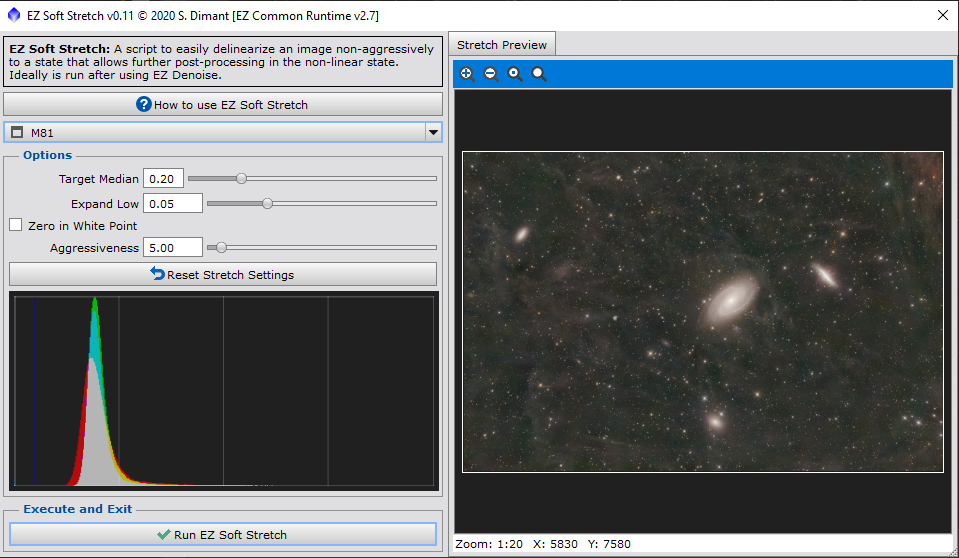This screenshot has height=558, width=959.
Task: Click the plain magnifier zoom 1:1 icon
Action: click(539, 74)
